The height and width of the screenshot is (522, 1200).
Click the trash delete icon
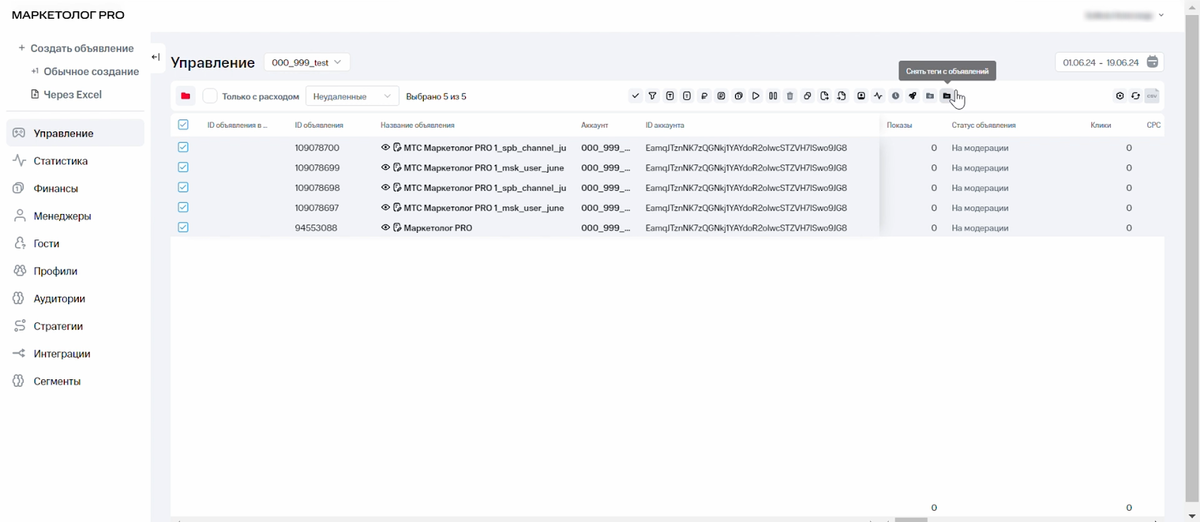790,96
